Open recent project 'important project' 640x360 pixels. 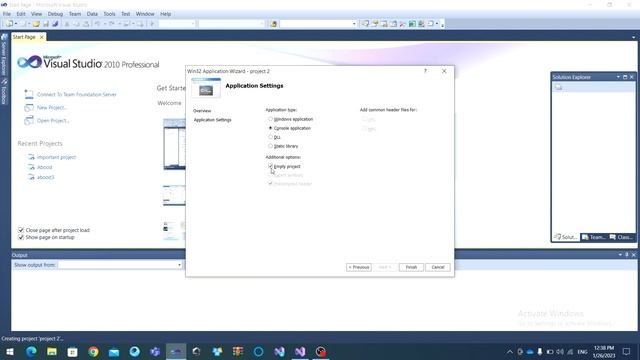56,157
